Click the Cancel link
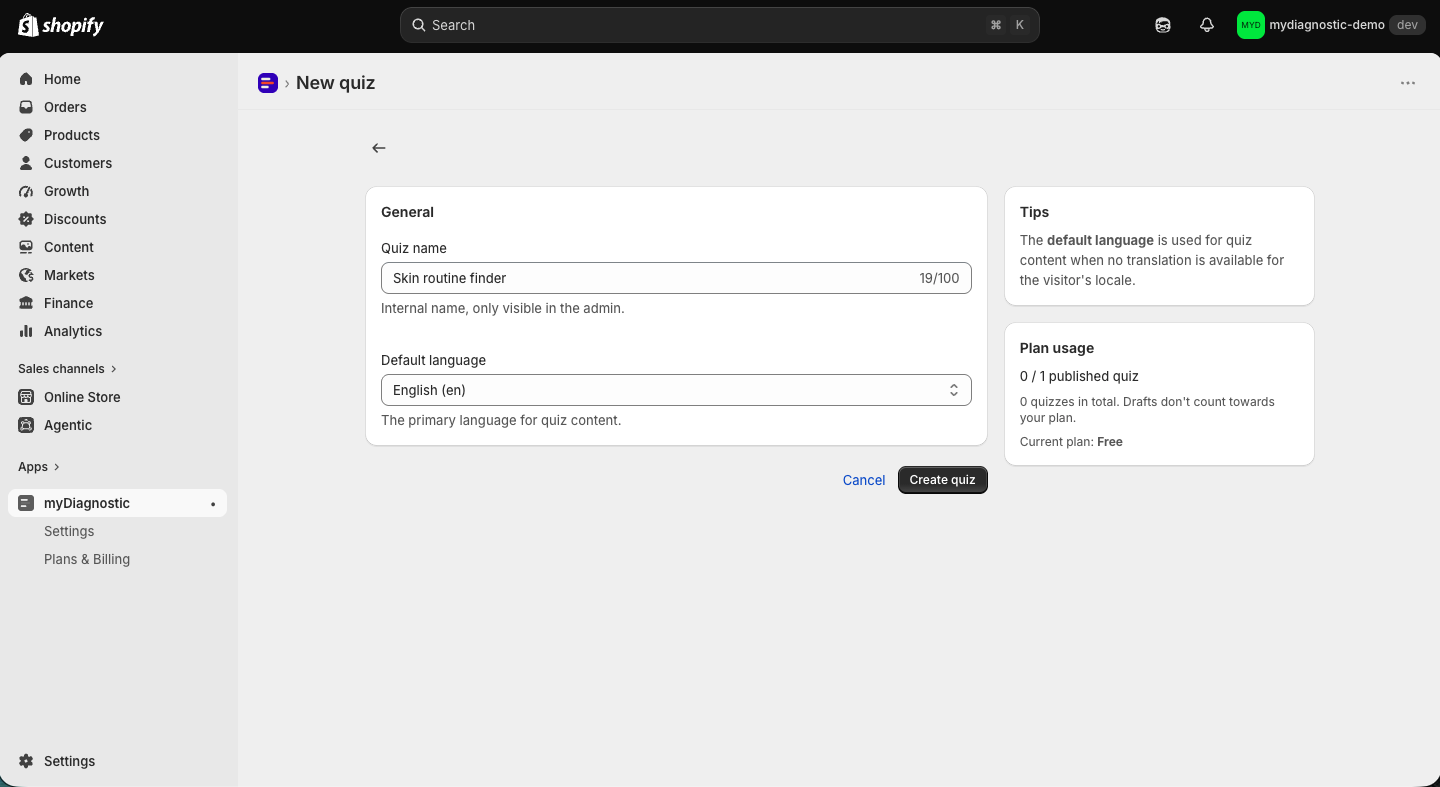This screenshot has height=787, width=1440. tap(864, 480)
